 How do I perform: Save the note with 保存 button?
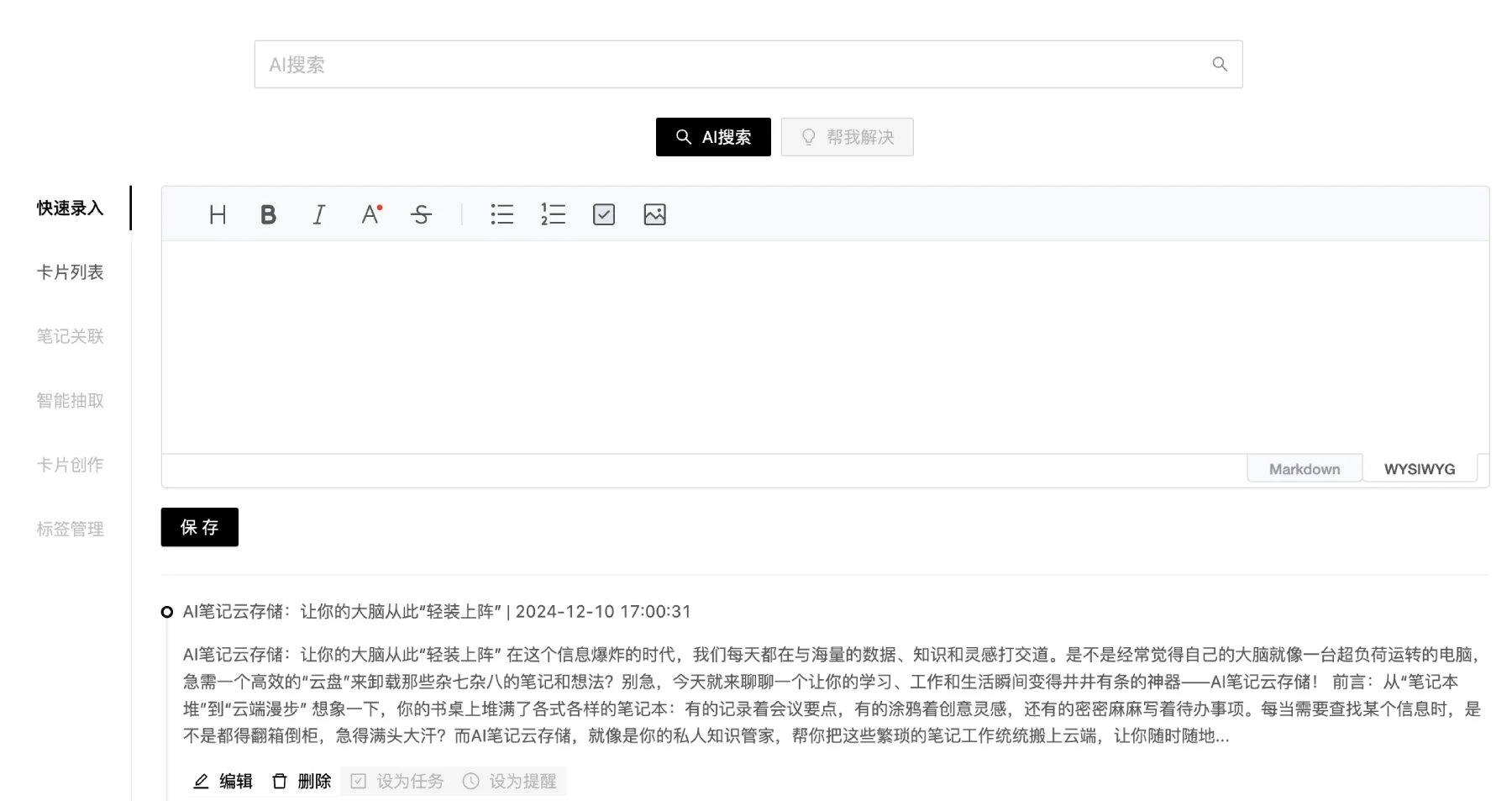click(198, 527)
